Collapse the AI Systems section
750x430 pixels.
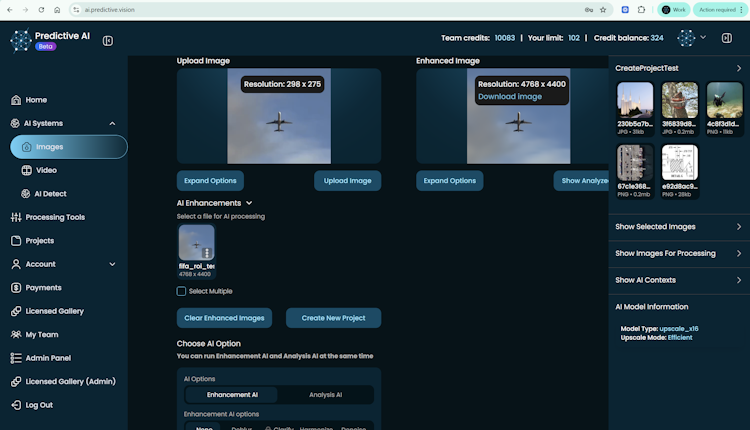tap(112, 123)
